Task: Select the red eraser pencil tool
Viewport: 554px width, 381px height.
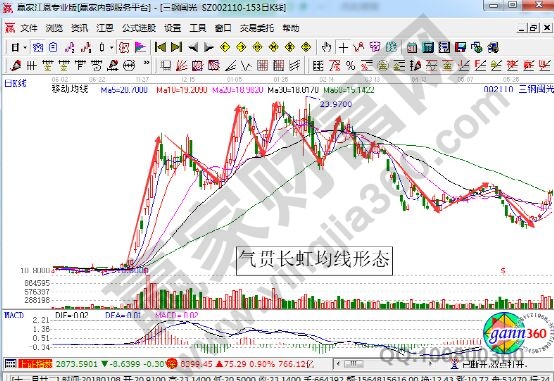Action: (x=16, y=65)
